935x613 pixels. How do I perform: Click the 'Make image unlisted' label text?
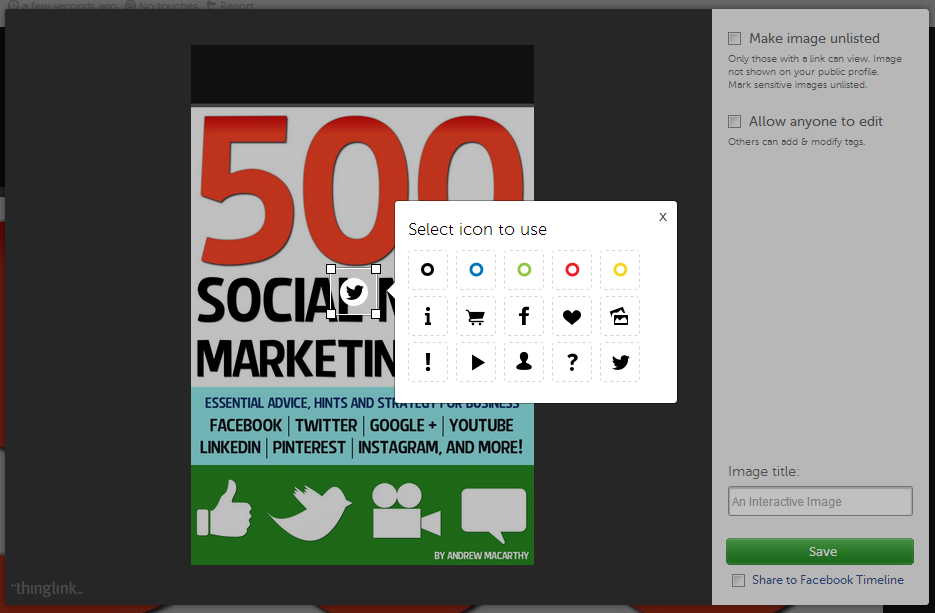point(814,38)
